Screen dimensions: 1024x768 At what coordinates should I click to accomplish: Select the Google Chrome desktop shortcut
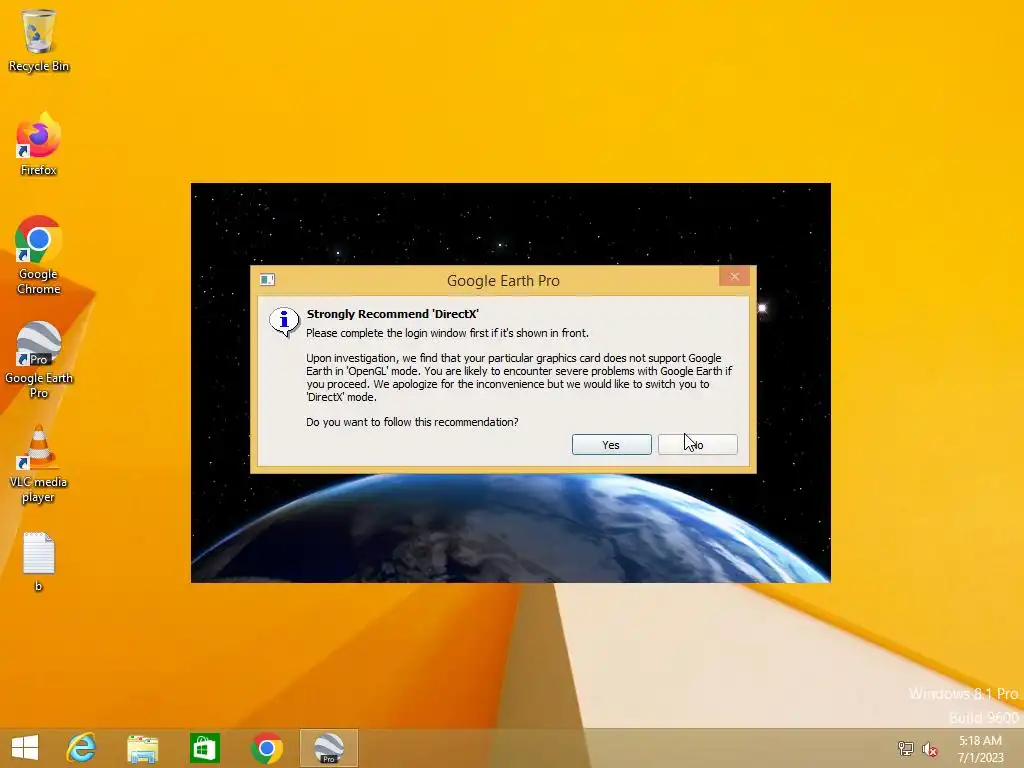coord(39,255)
